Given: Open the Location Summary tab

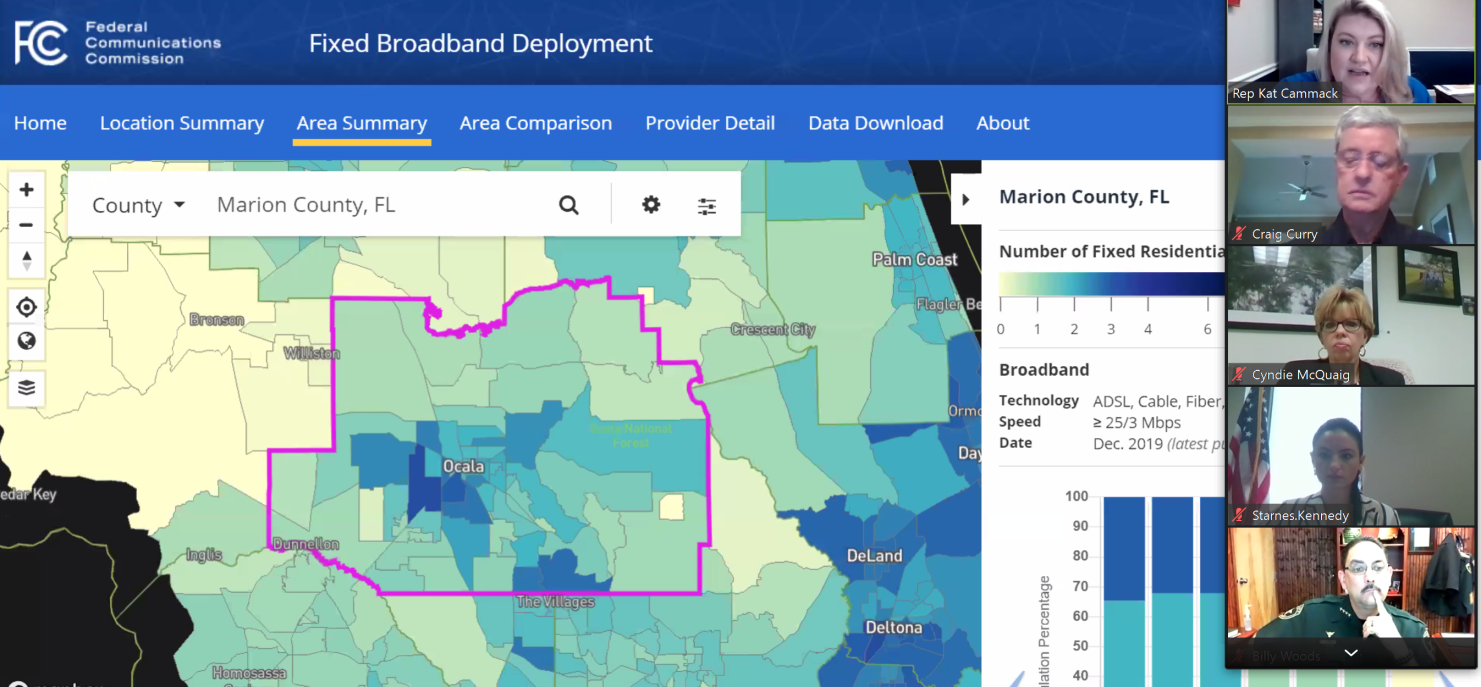Looking at the screenshot, I should tap(182, 123).
